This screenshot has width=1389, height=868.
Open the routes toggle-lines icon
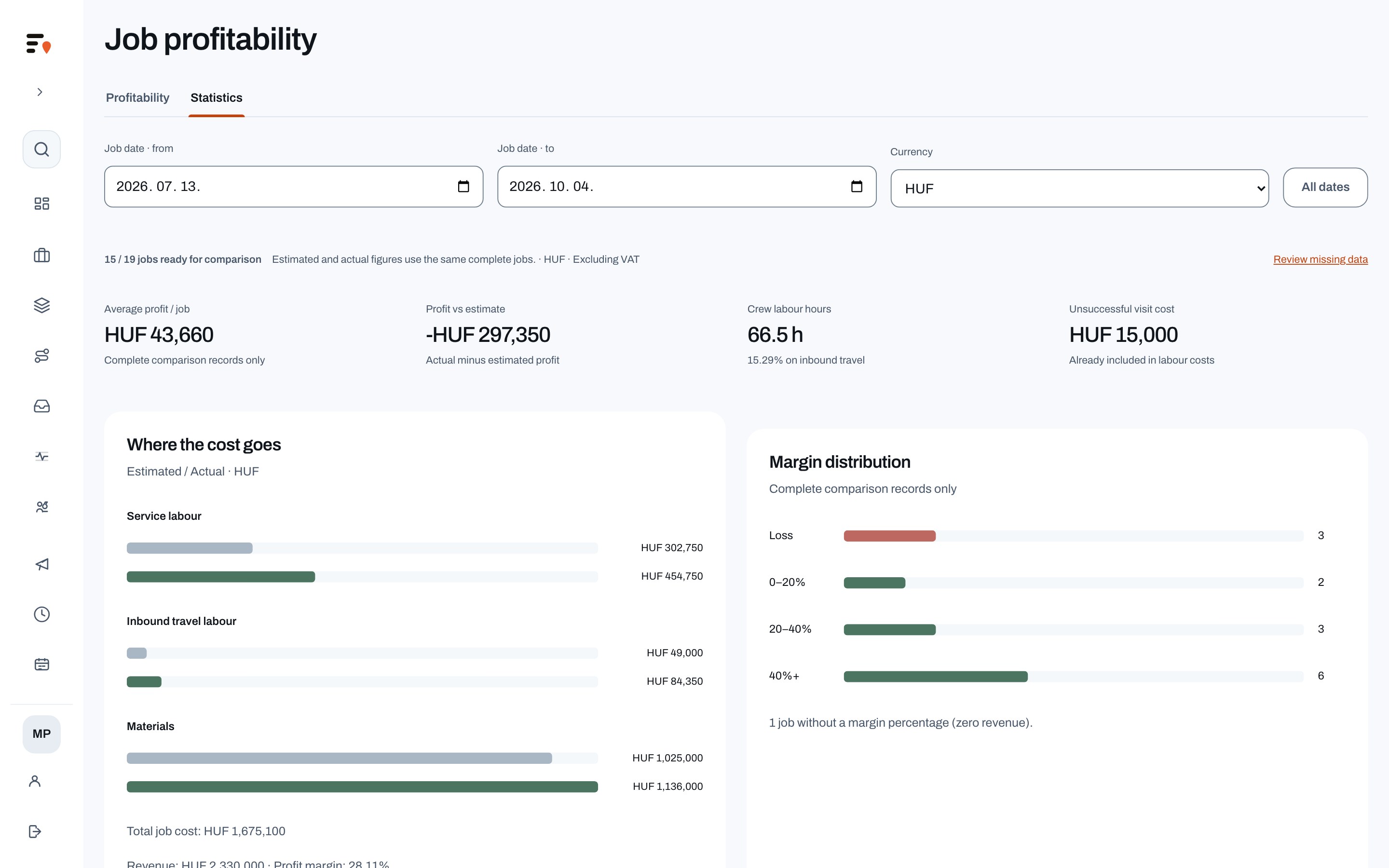[41, 355]
